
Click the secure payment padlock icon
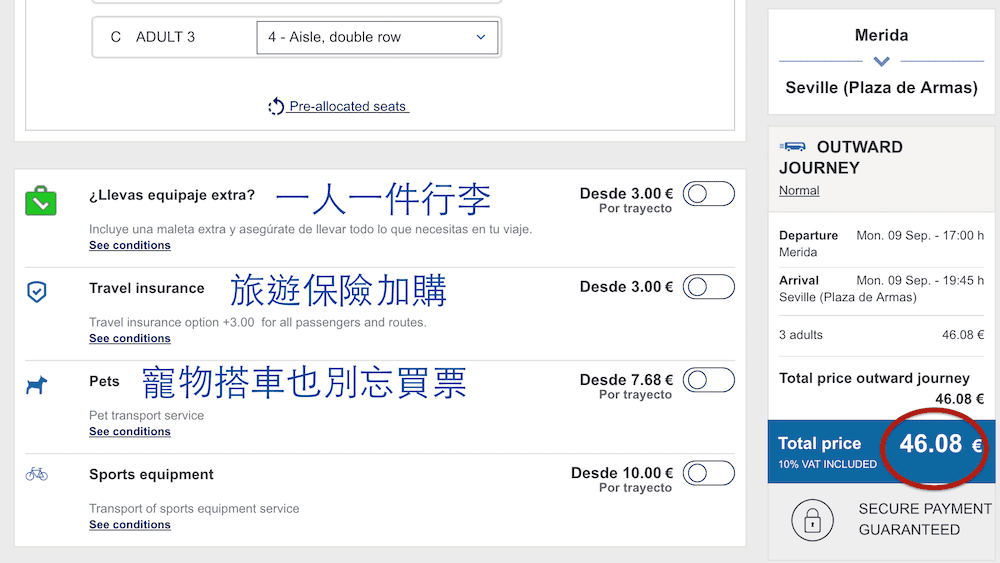(812, 520)
